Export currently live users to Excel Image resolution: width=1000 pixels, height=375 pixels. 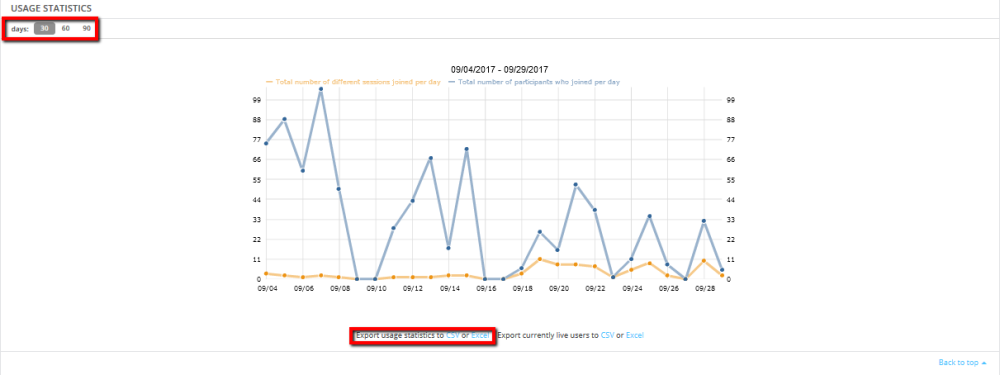635,335
